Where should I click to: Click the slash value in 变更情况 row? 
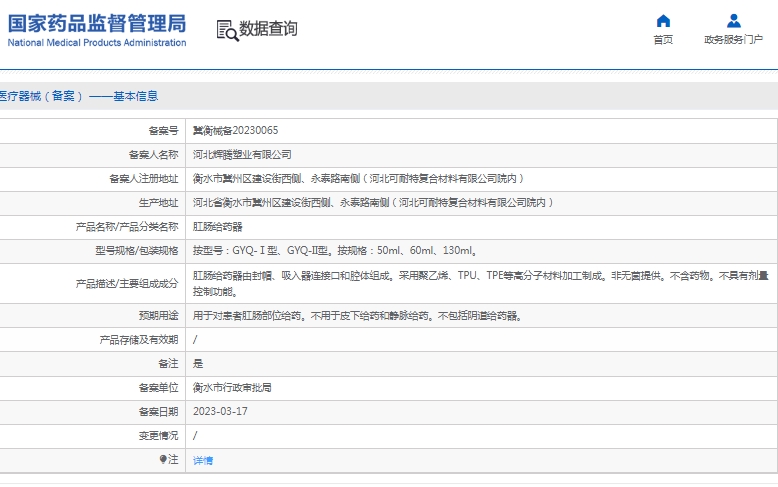[x=195, y=435]
